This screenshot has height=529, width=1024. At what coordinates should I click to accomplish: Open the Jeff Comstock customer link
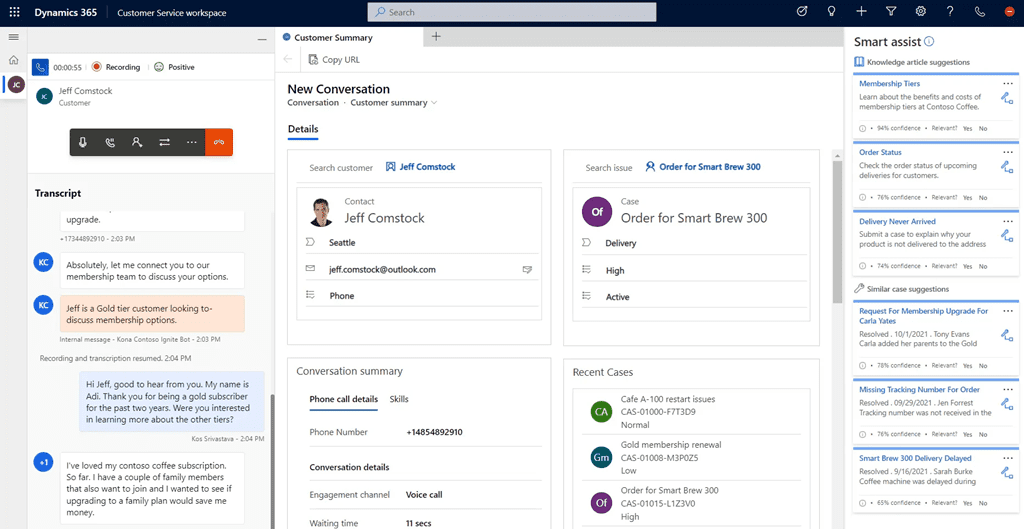pos(427,167)
